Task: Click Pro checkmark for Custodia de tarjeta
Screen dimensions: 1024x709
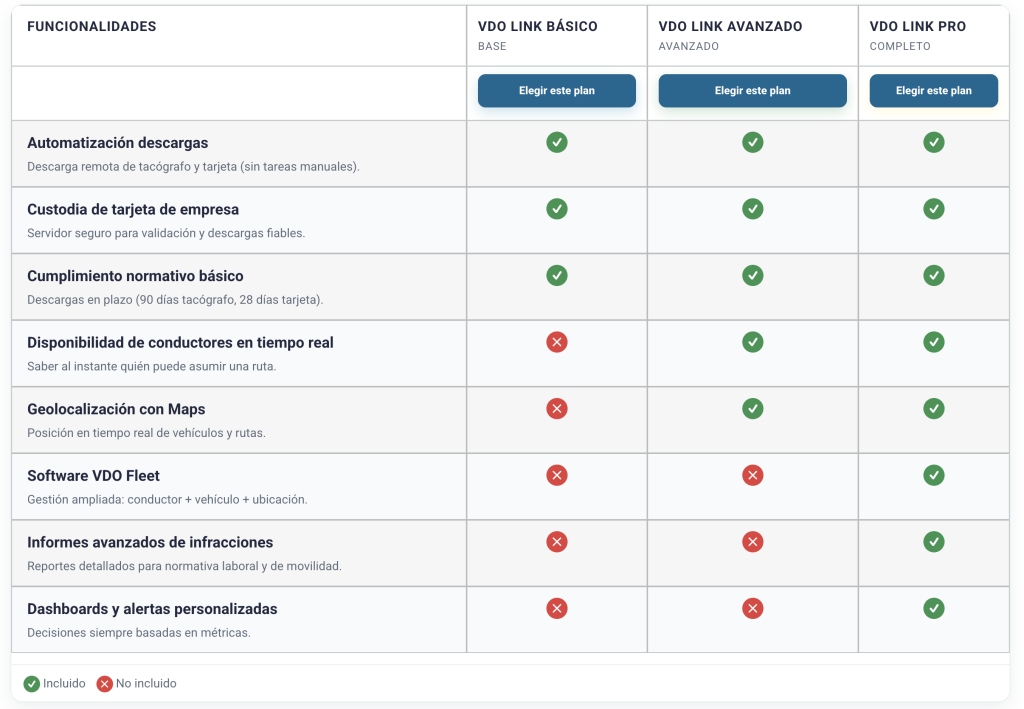Action: tap(933, 209)
